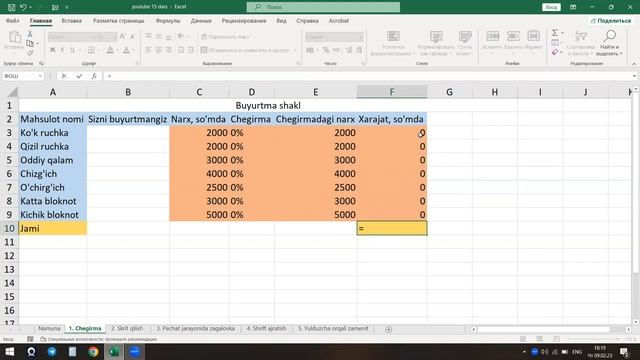640x360 pixels.
Task: Click the Поиск search box
Action: coord(323,7)
